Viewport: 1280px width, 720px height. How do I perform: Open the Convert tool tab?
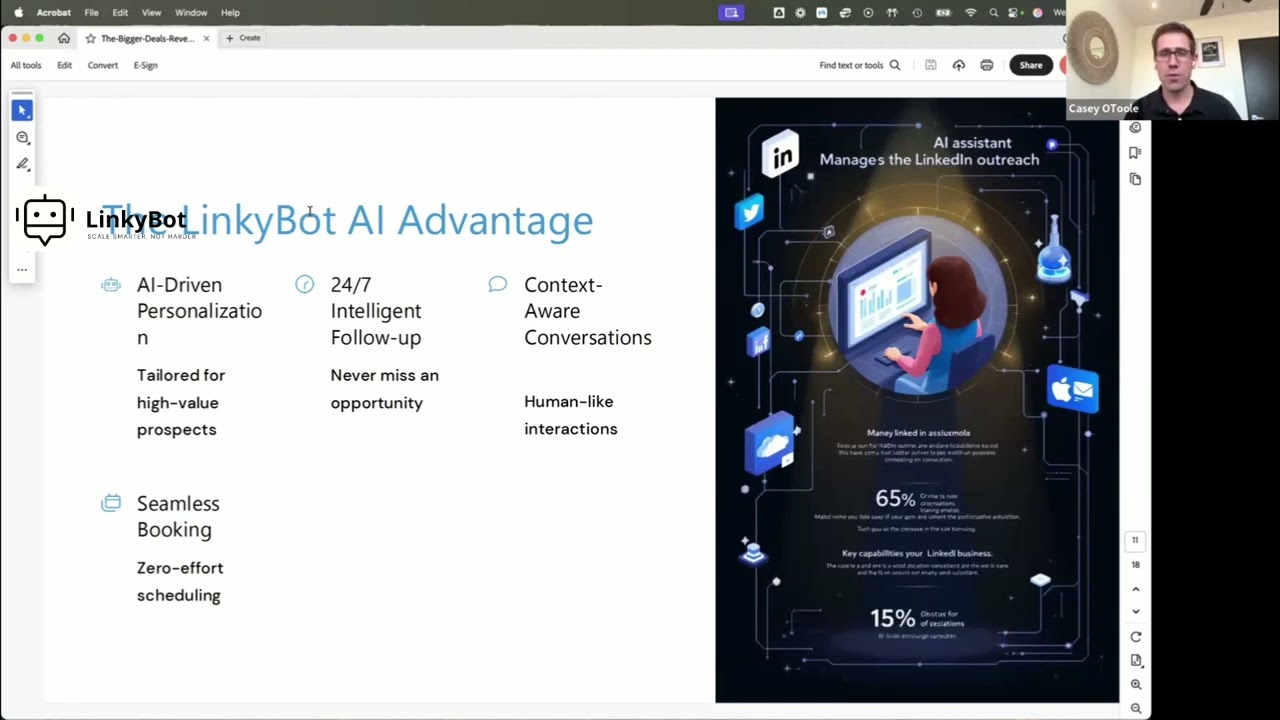pyautogui.click(x=102, y=65)
